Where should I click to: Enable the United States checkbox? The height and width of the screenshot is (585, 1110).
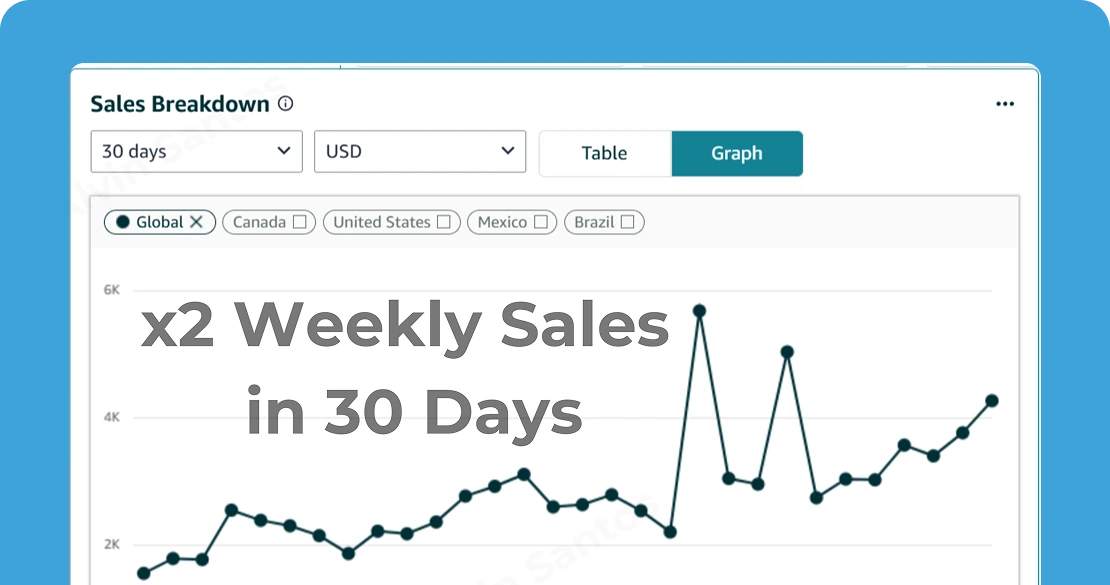tap(444, 222)
